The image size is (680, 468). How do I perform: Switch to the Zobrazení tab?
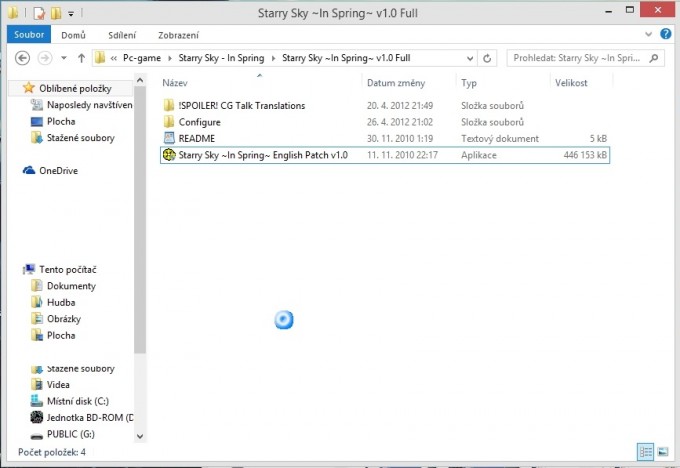pyautogui.click(x=178, y=35)
